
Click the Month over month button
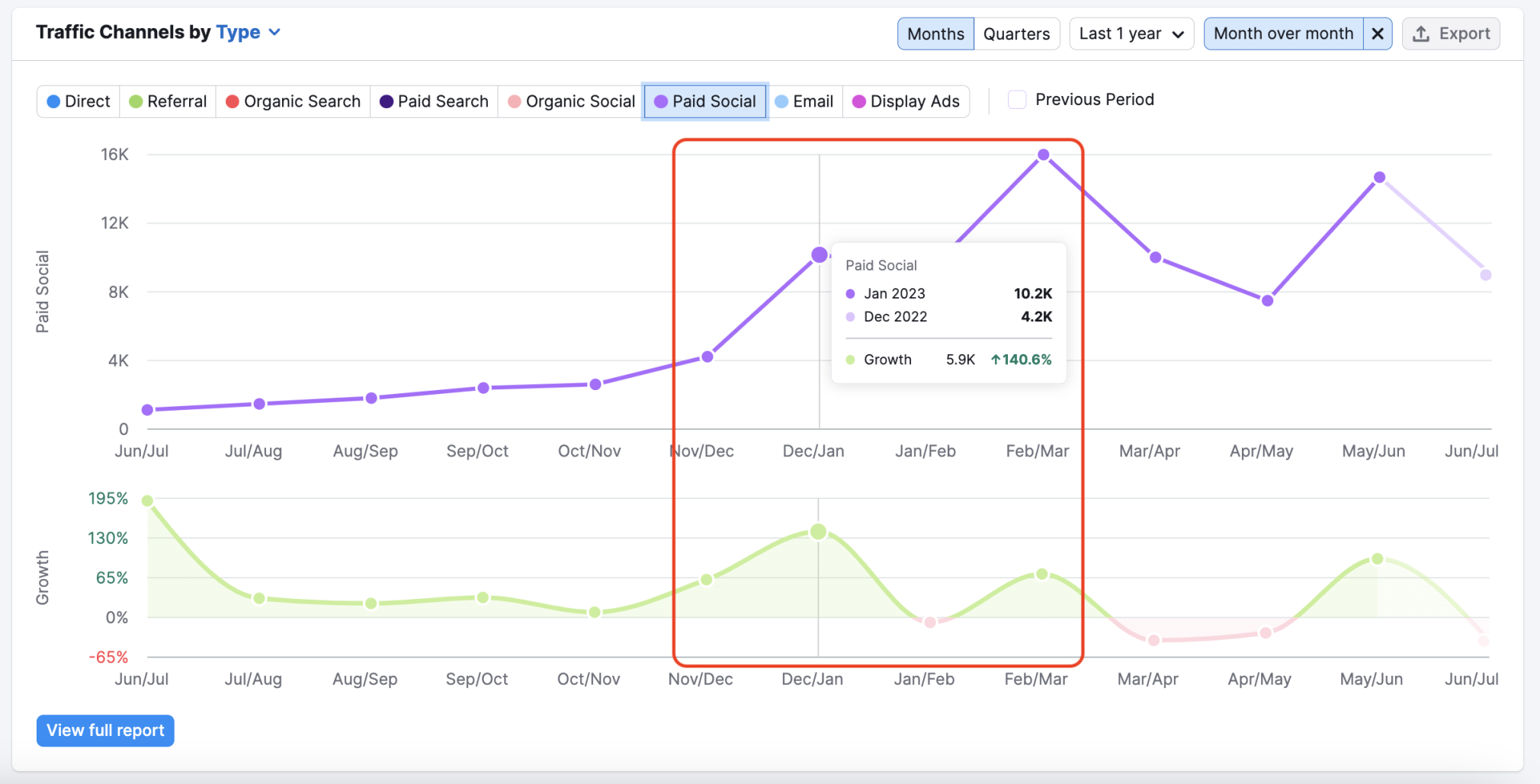coord(1283,34)
